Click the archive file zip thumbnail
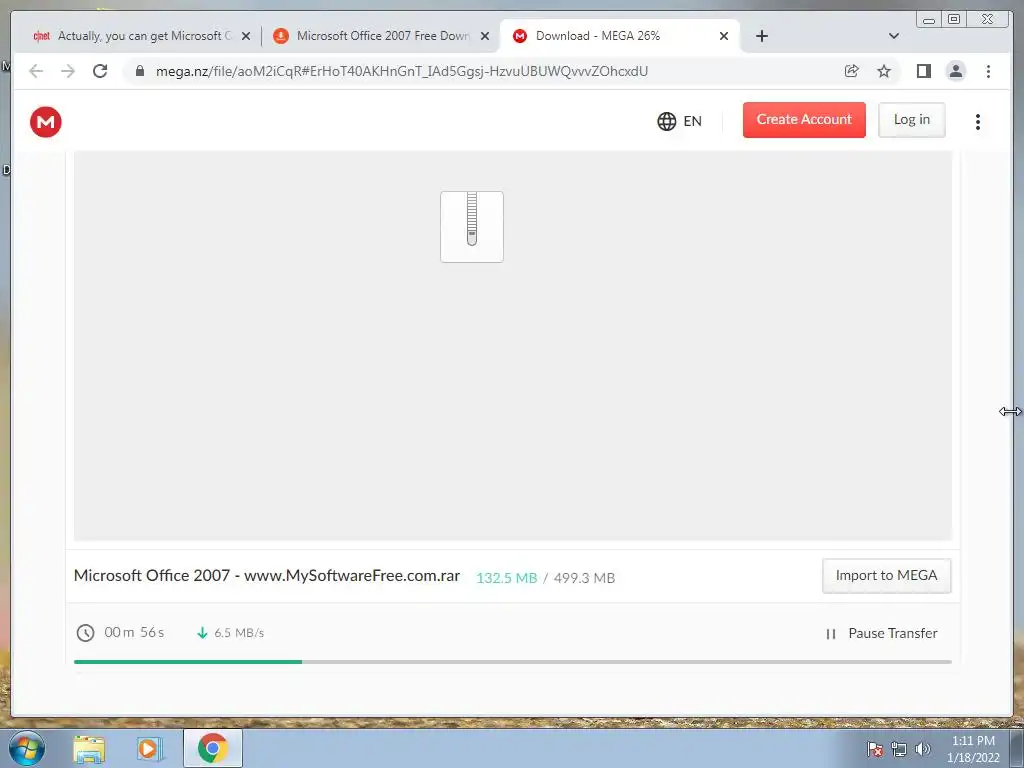Viewport: 1024px width, 768px height. pyautogui.click(x=472, y=227)
